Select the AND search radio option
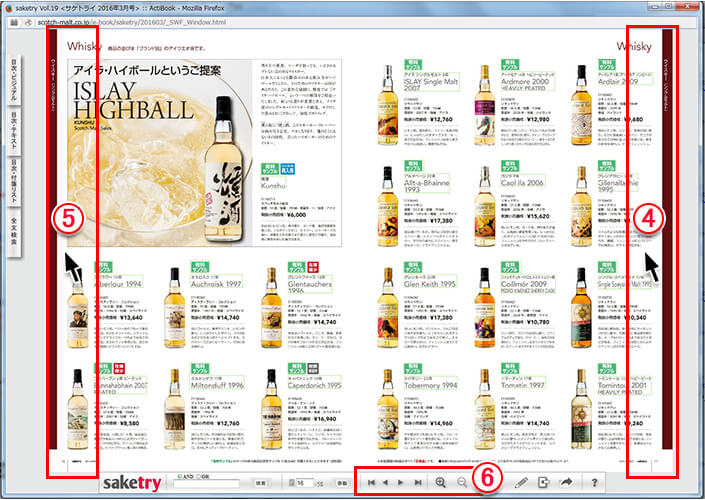705x500 pixels. pos(180,476)
